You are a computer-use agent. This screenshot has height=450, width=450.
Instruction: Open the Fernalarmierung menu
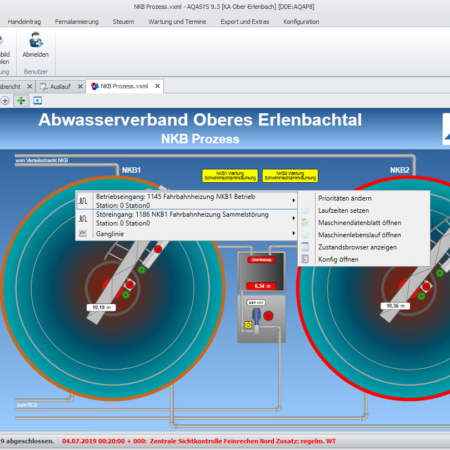click(77, 22)
